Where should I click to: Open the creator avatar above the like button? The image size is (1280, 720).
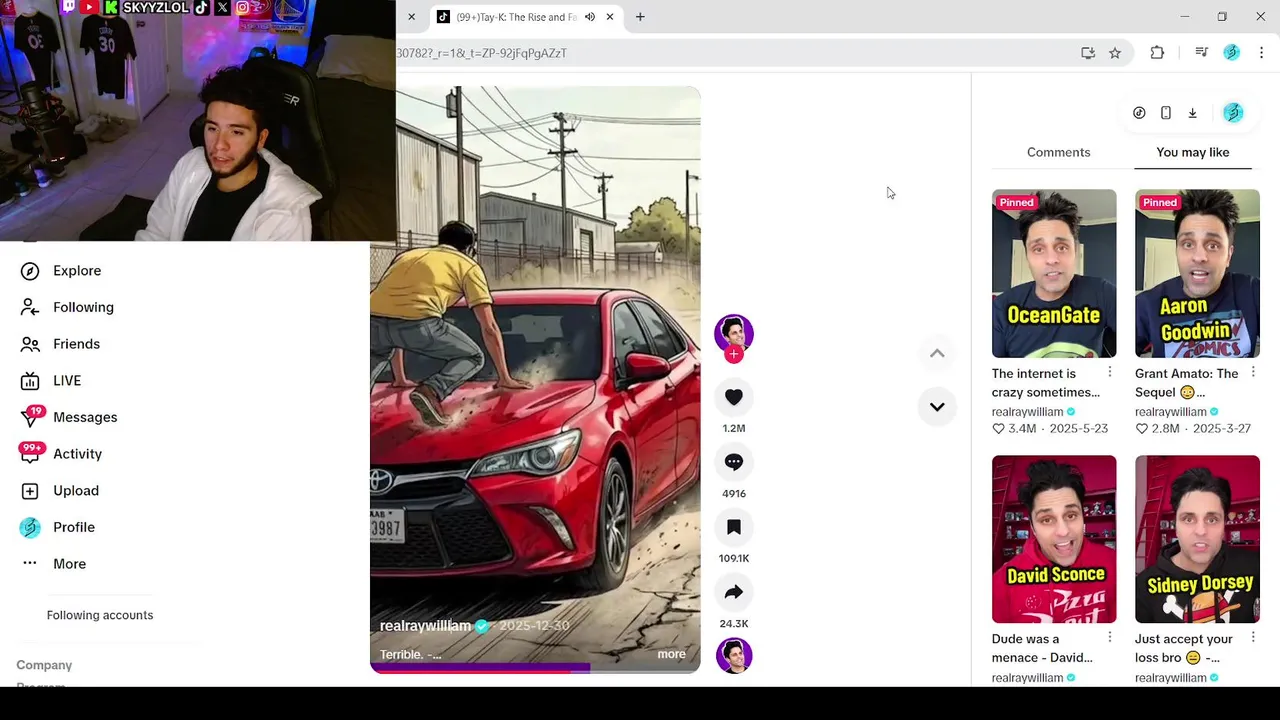pos(734,333)
